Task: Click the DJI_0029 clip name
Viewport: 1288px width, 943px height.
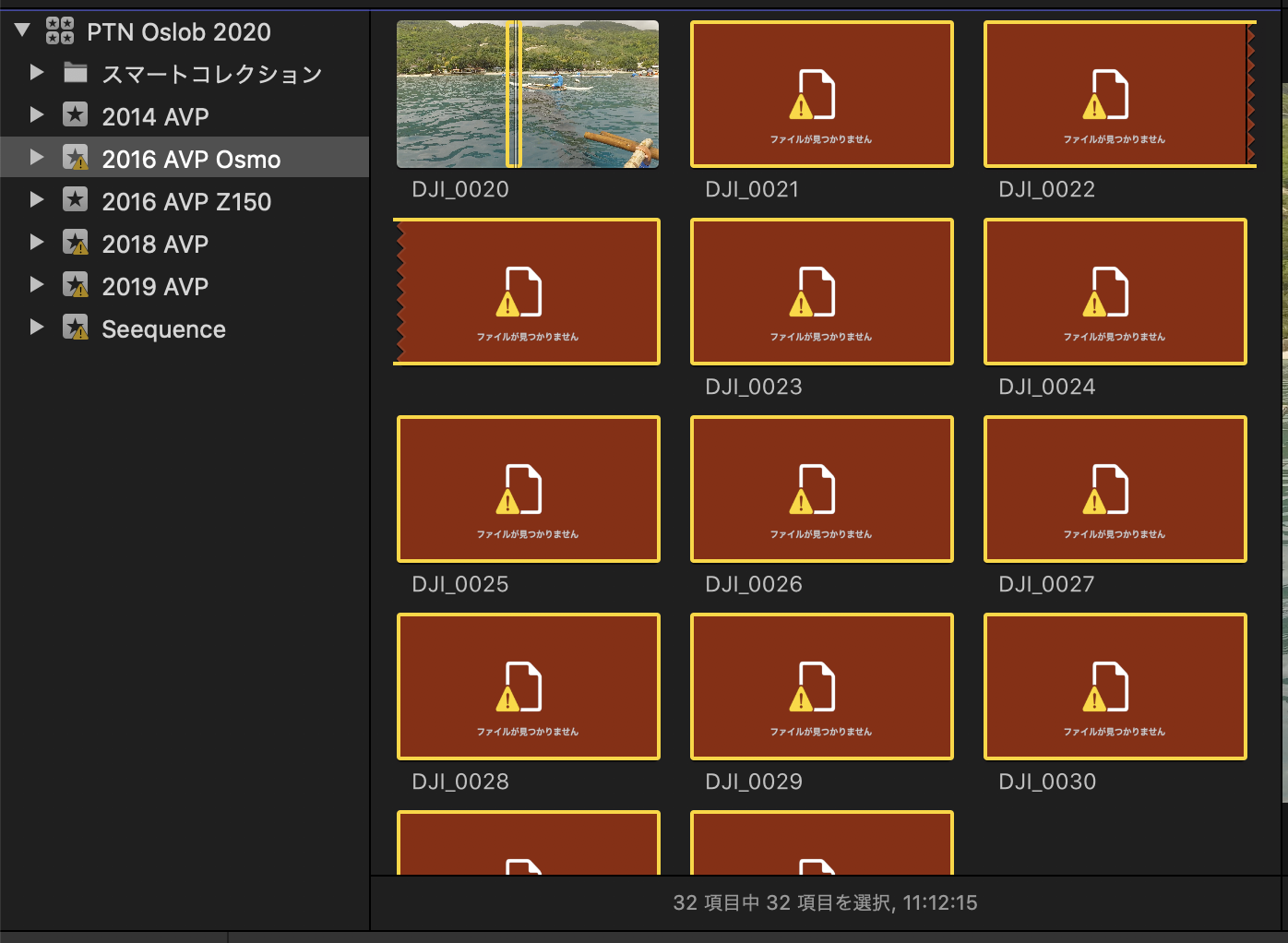Action: (754, 782)
